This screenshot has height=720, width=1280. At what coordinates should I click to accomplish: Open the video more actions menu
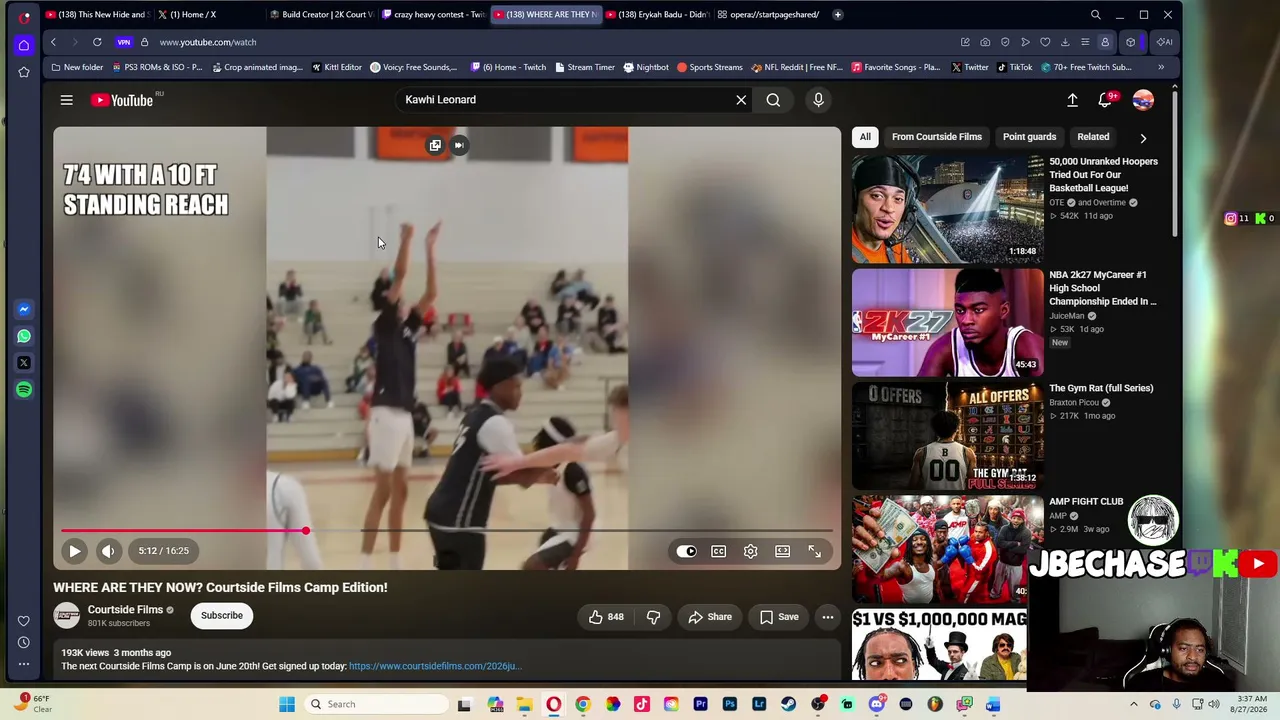pos(827,617)
